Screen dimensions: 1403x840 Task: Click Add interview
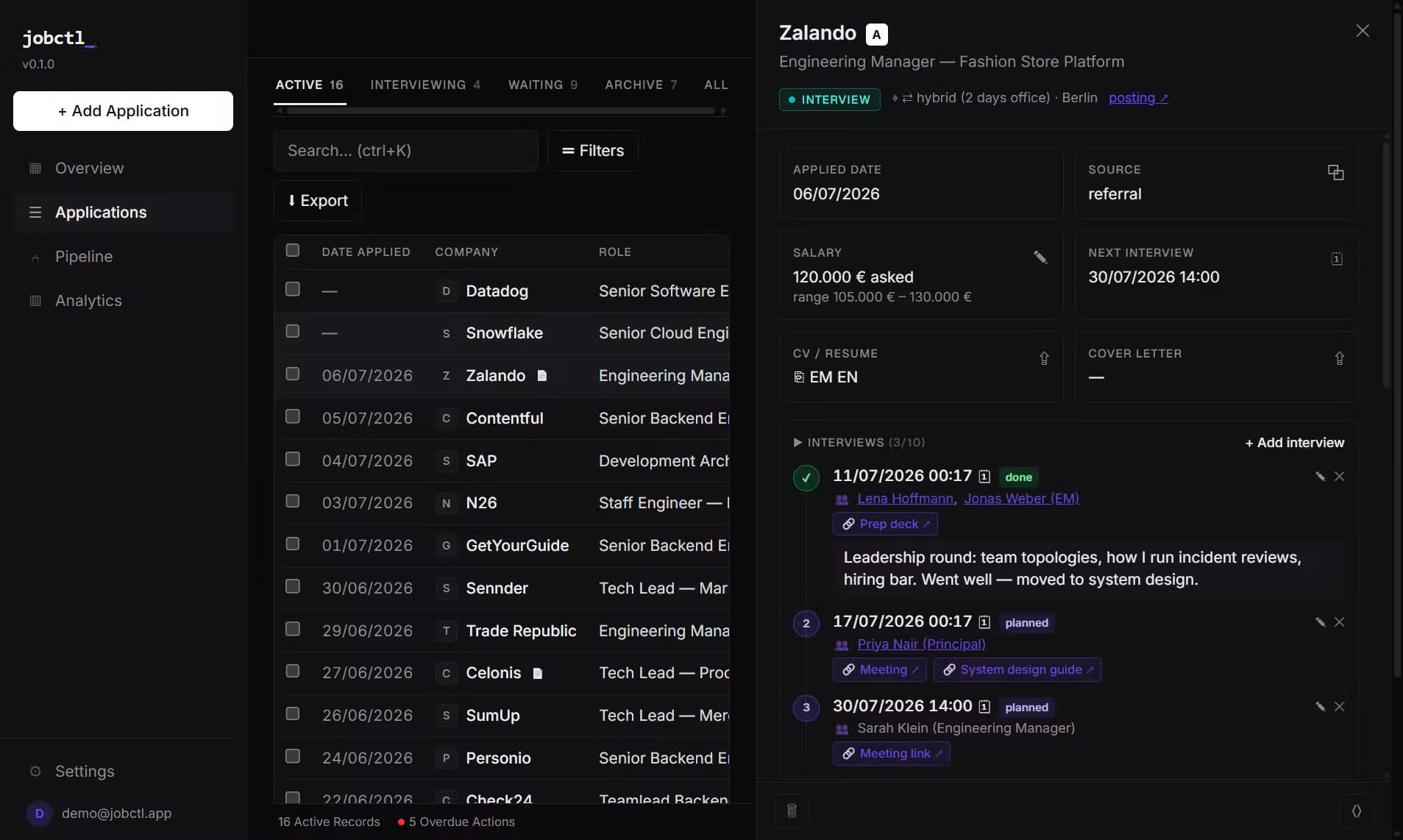[1294, 443]
